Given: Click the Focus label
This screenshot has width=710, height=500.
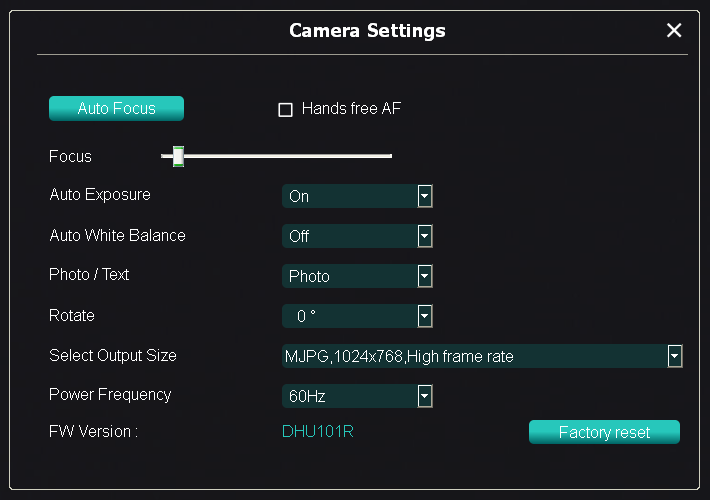Looking at the screenshot, I should 70,156.
